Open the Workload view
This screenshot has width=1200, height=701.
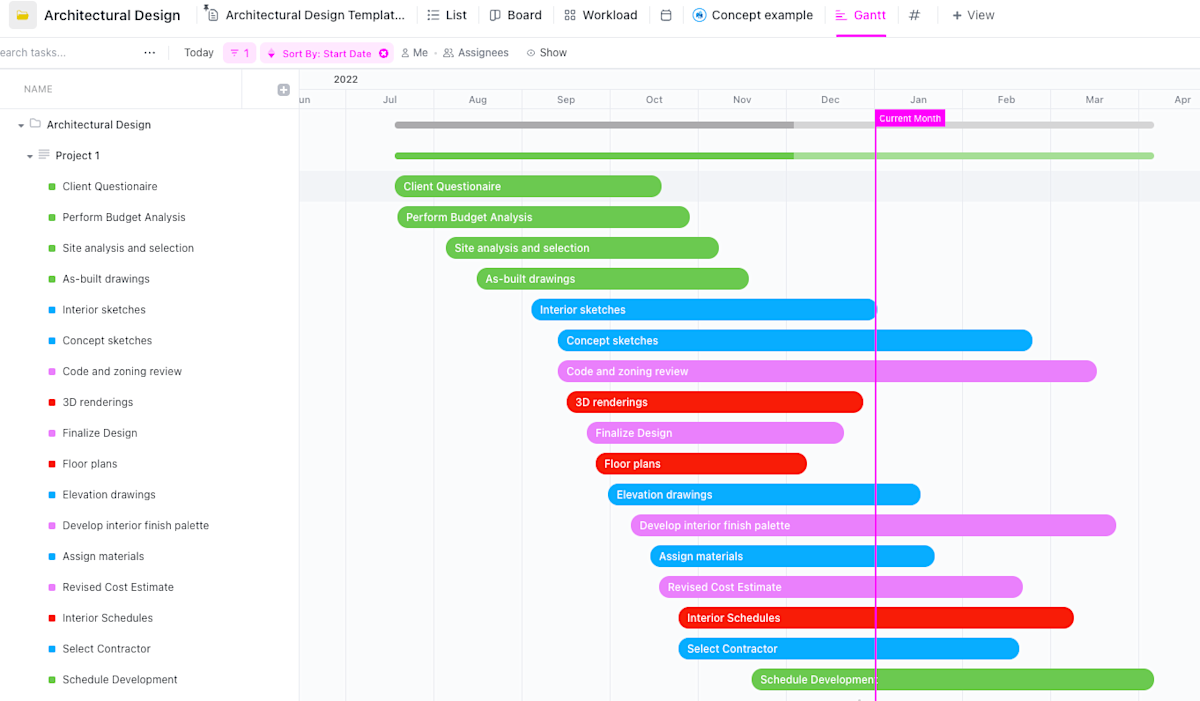pyautogui.click(x=601, y=15)
